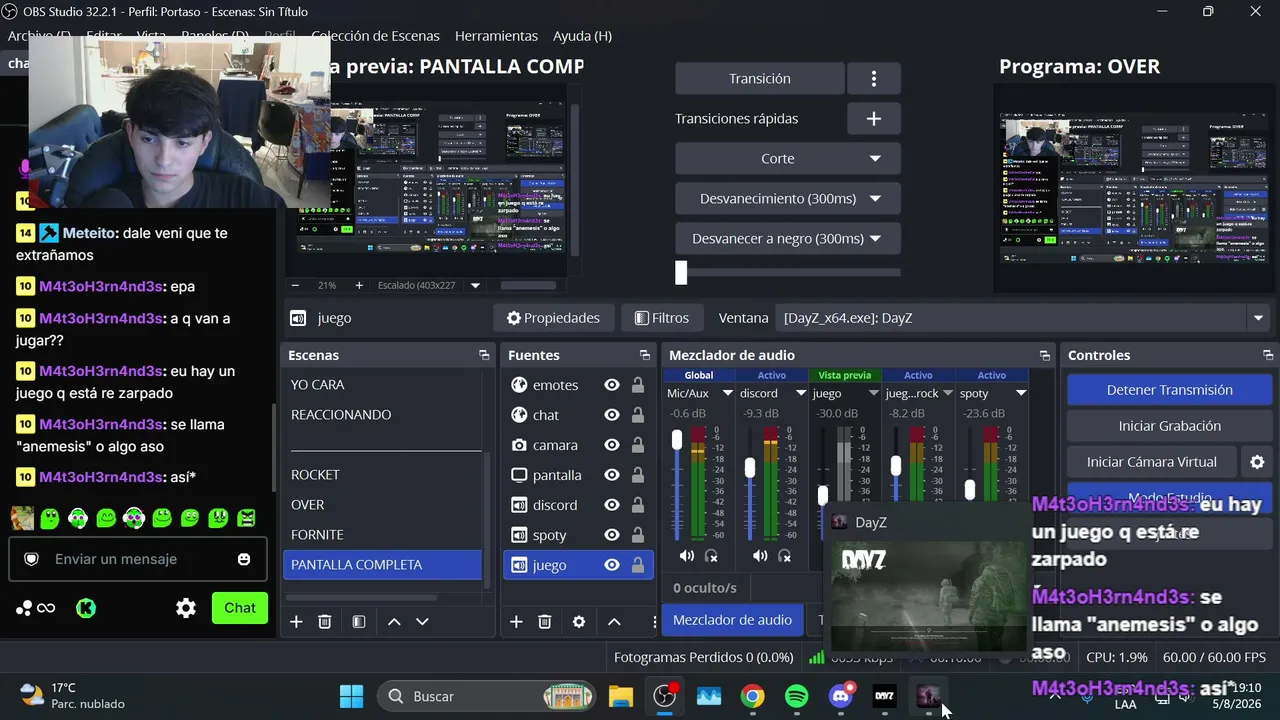Adjust the Mic/Aux volume fader
The width and height of the screenshot is (1280, 720).
click(677, 440)
